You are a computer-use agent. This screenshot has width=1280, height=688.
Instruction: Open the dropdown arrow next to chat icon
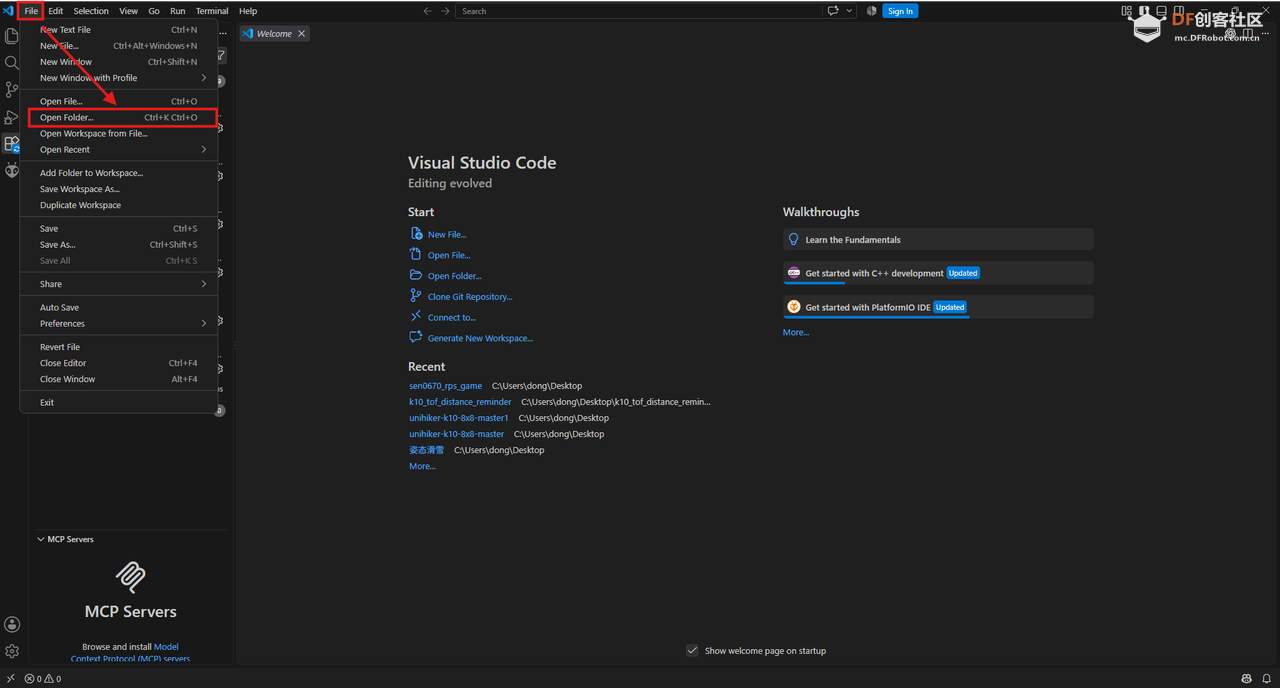[x=850, y=11]
